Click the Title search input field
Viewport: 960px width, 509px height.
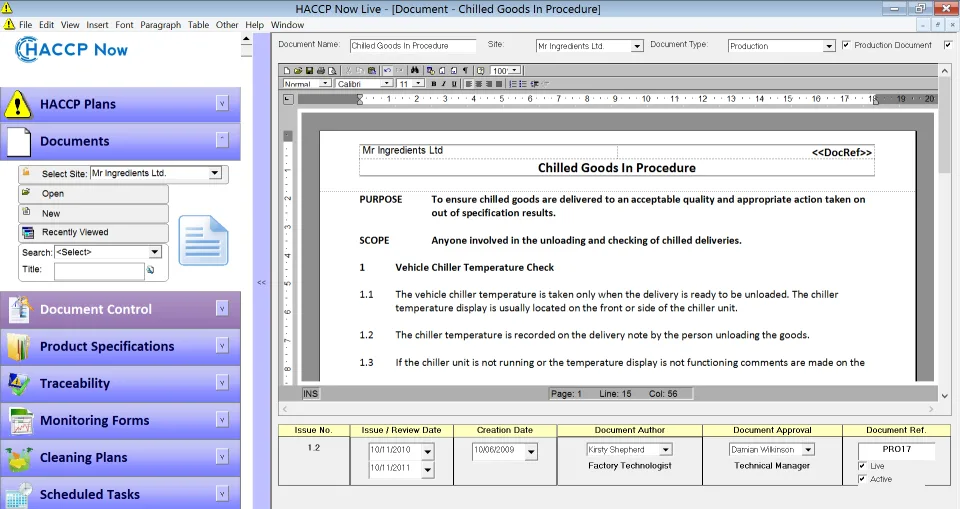[x=99, y=271]
